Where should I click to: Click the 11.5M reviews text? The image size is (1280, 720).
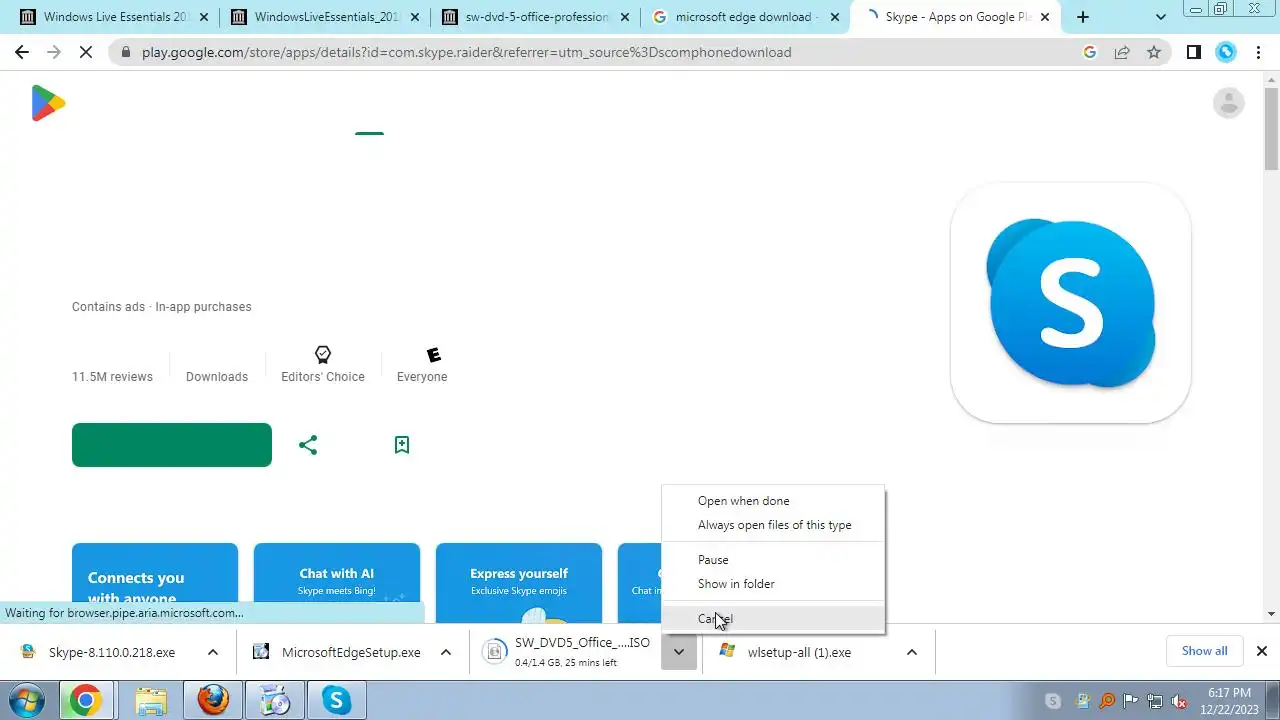[112, 377]
